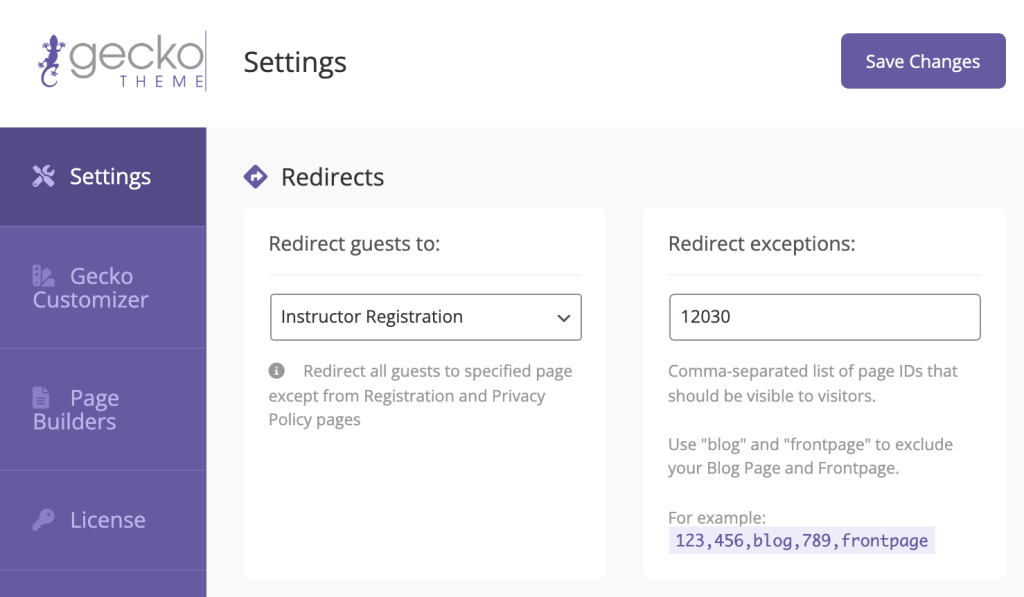The image size is (1024, 597).
Task: Expand the dropdown chevron for guest redirect
Action: tap(564, 318)
